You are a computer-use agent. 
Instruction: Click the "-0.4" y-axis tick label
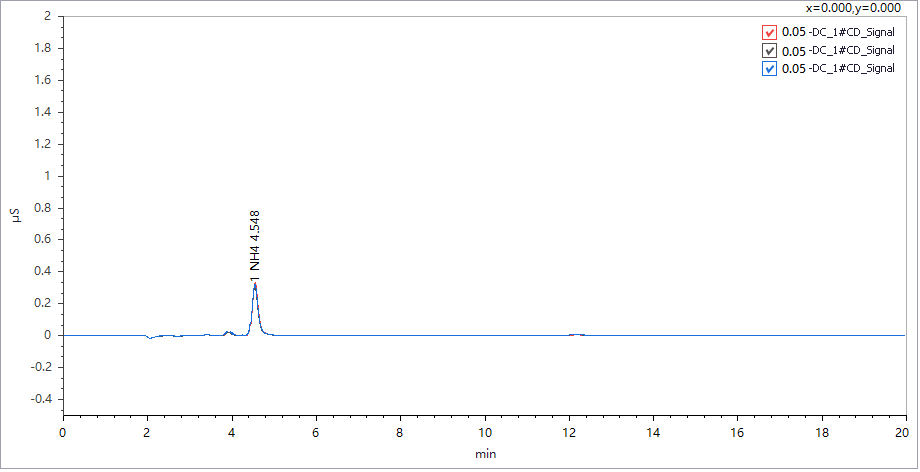click(x=41, y=399)
